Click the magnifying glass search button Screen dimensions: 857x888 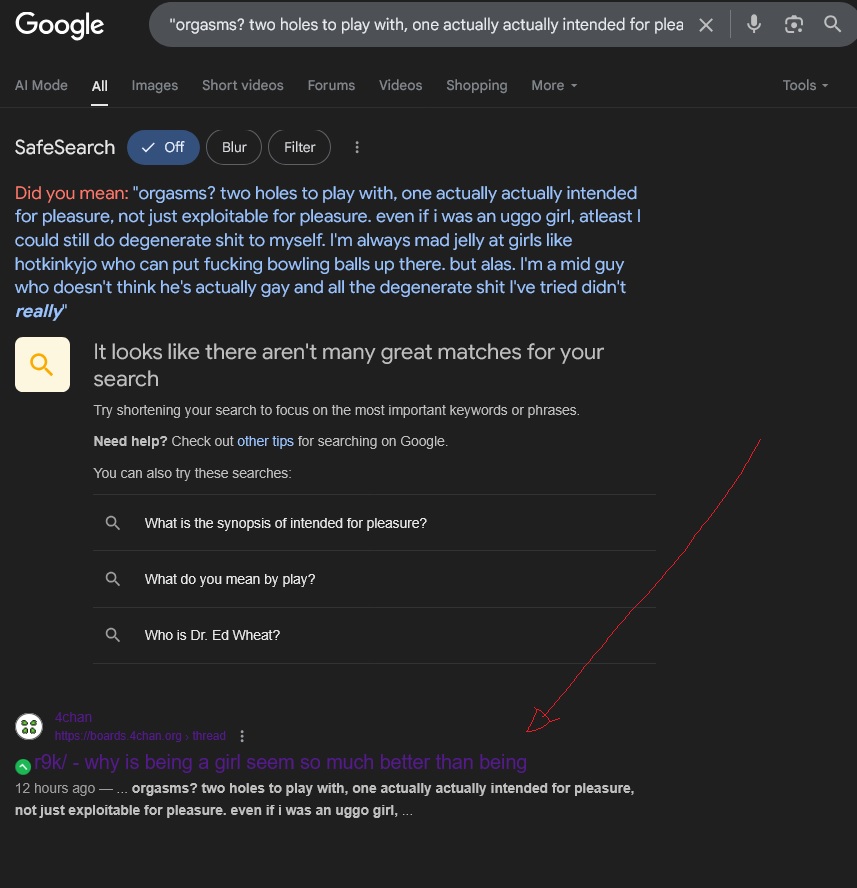coord(832,24)
